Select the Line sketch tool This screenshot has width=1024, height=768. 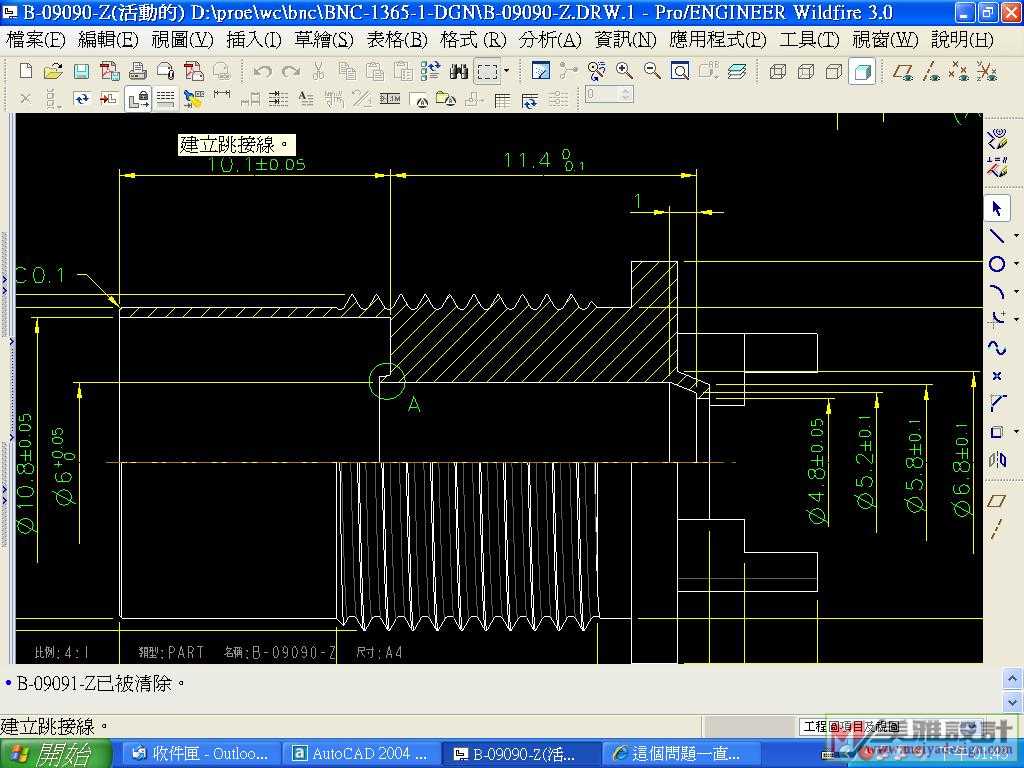[997, 236]
